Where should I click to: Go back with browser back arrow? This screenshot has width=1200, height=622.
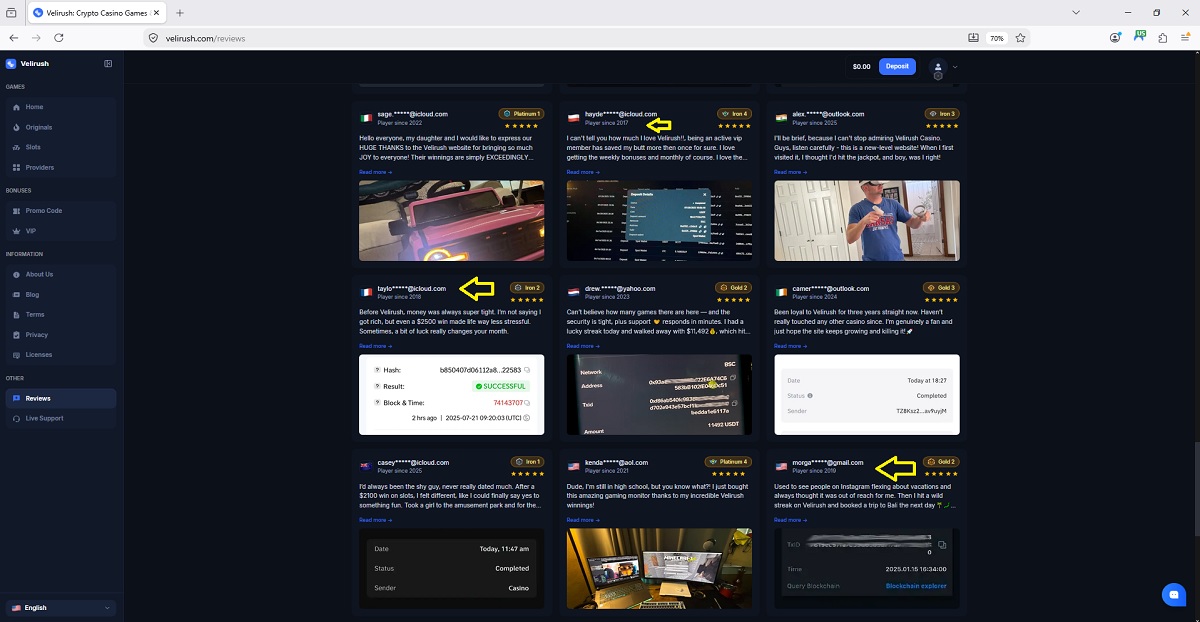(x=14, y=38)
